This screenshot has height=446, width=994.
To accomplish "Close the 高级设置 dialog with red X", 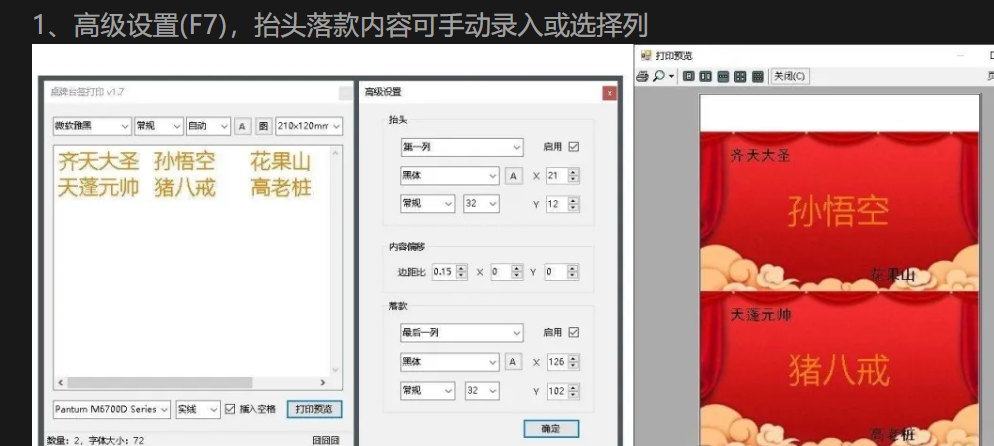I will 609,93.
